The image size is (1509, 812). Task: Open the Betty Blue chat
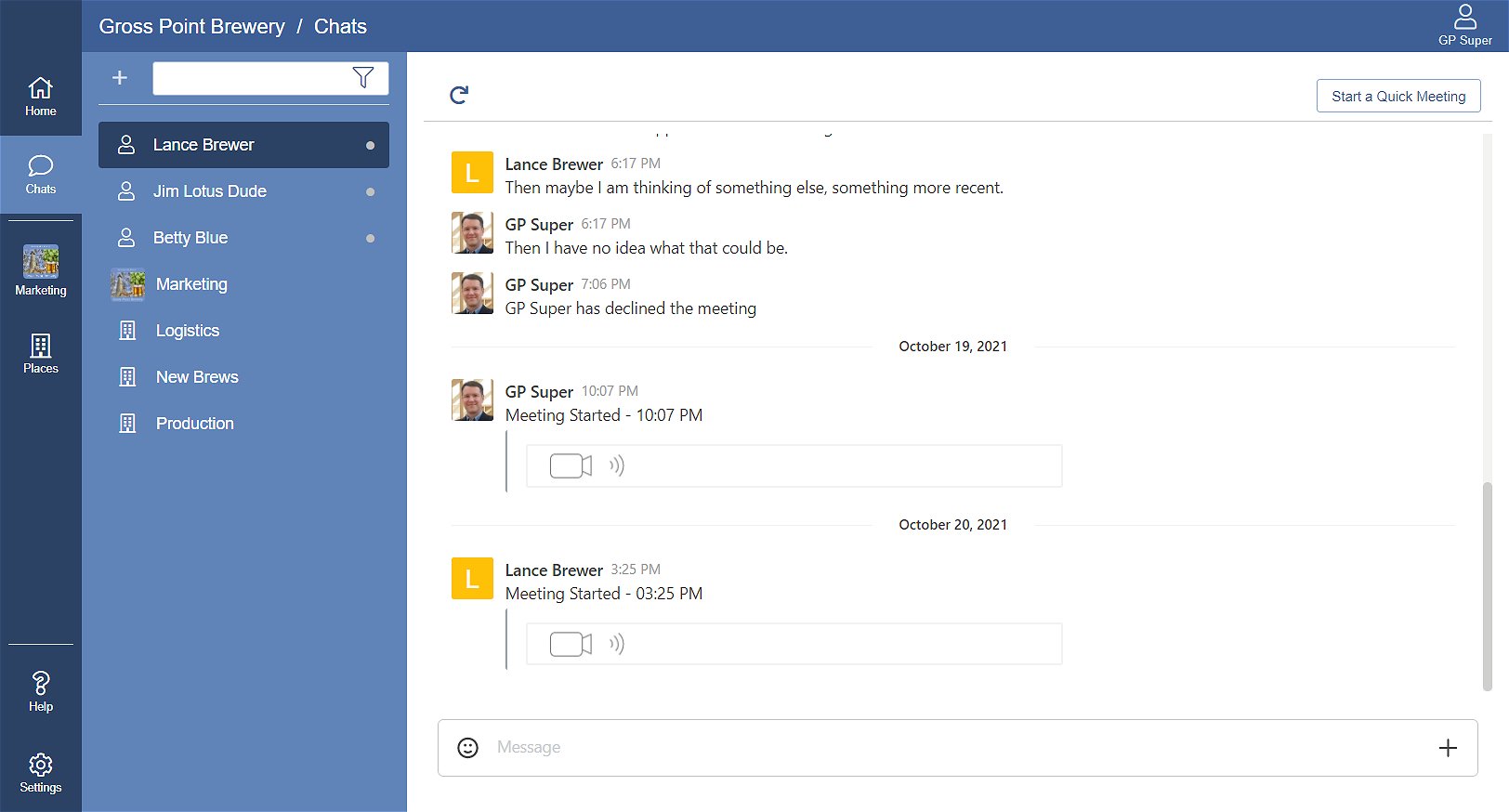[243, 238]
